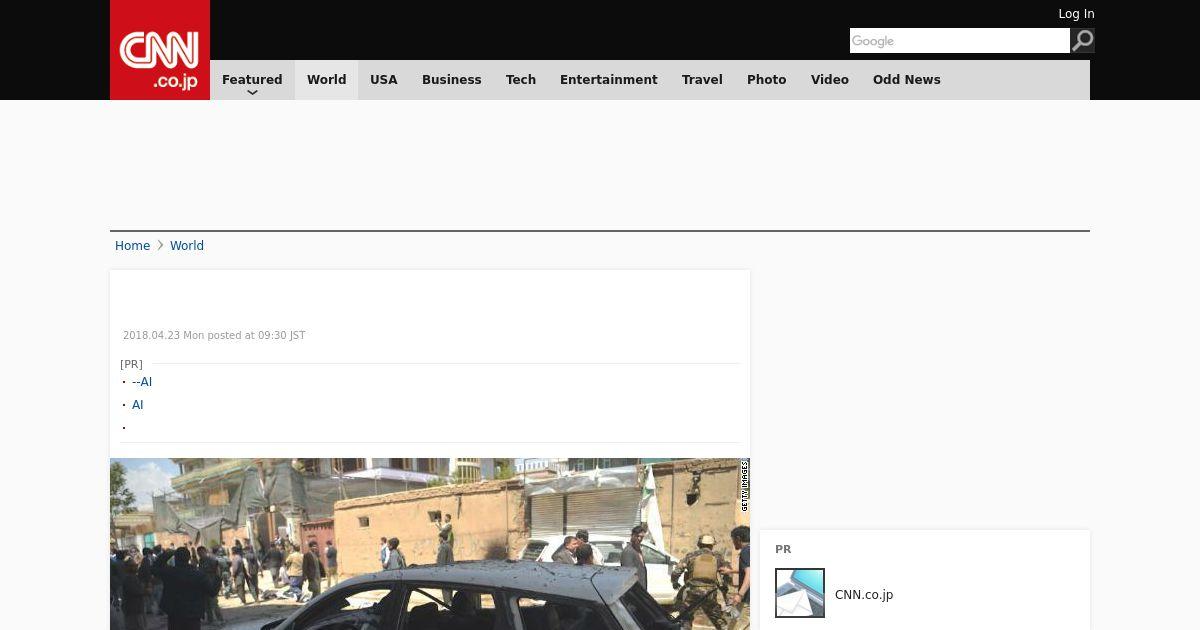Screen dimensions: 1200x630
Task: Open the "AI" PR link
Action: (138, 405)
